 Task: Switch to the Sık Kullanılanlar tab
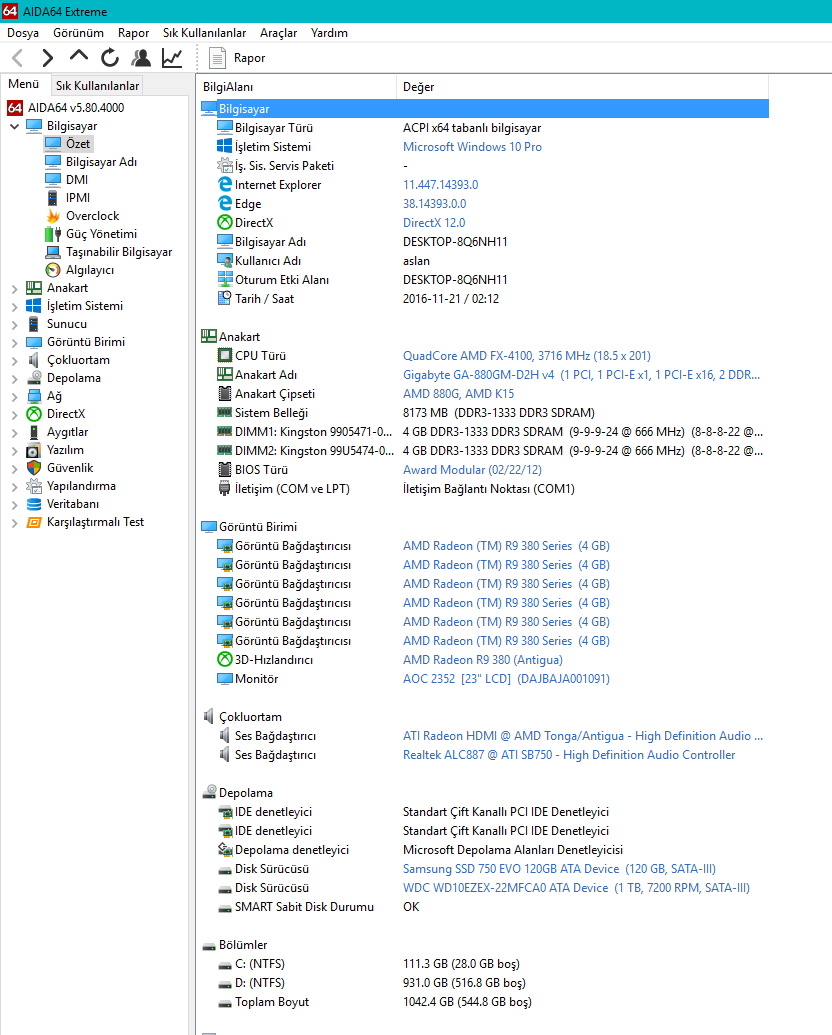click(98, 85)
